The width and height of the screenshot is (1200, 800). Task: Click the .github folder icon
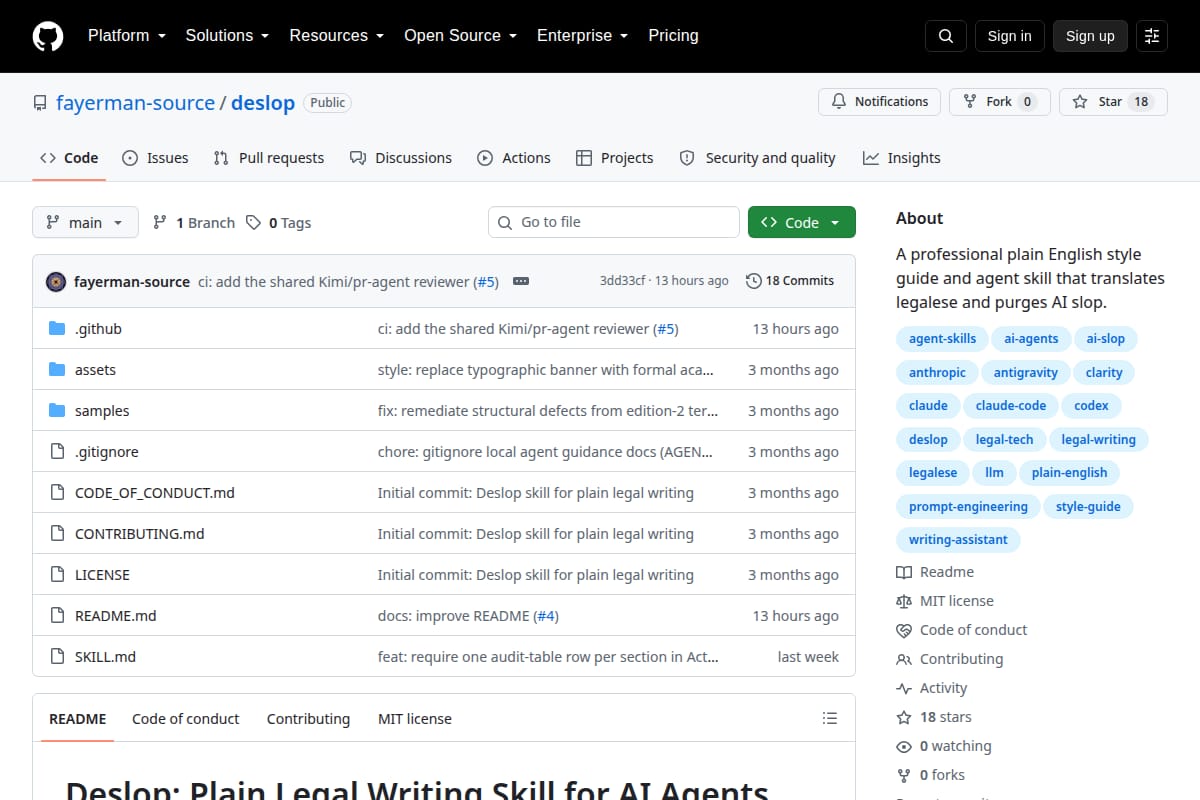pos(56,329)
